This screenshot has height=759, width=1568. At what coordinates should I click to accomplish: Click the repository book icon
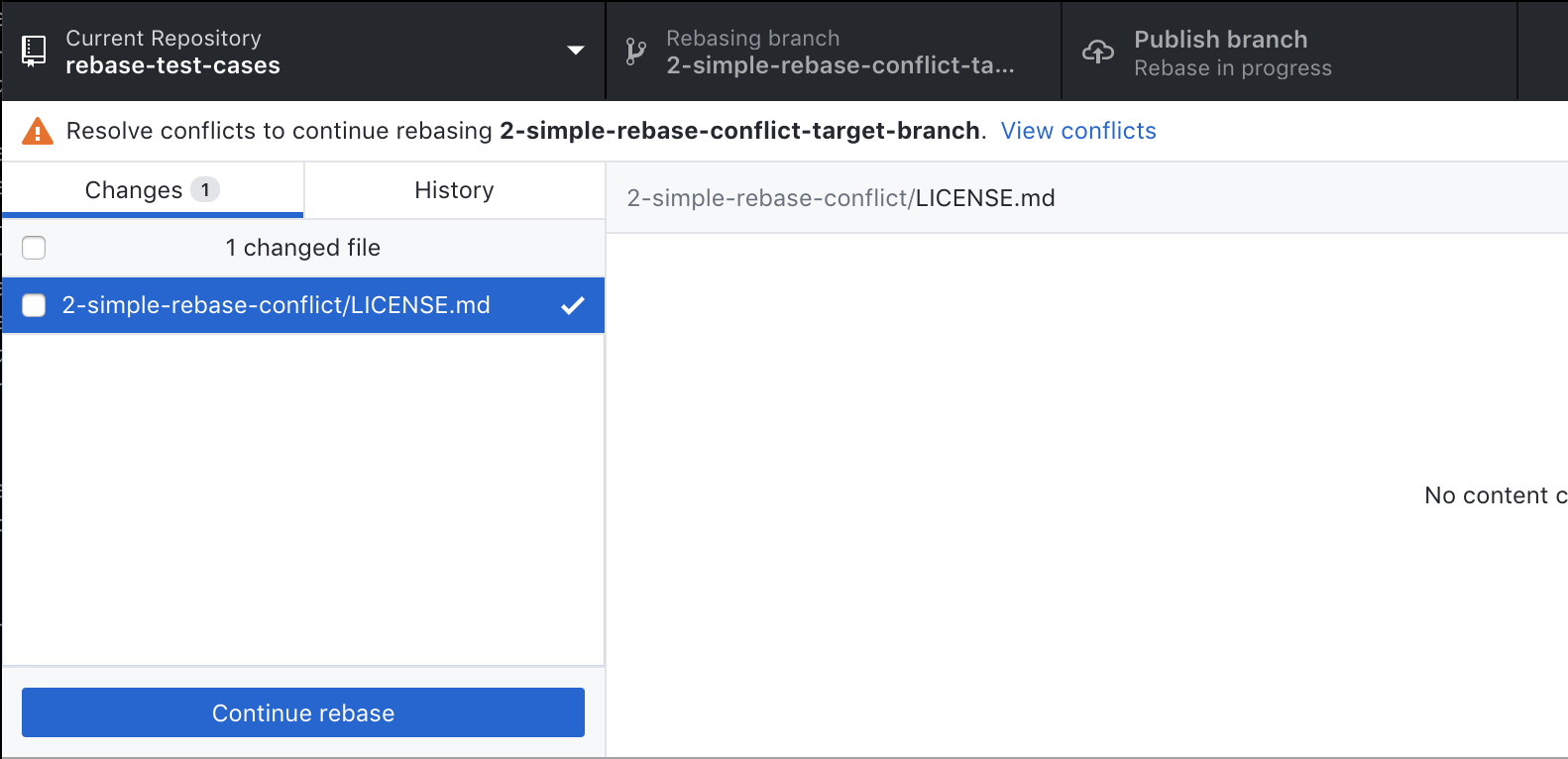pyautogui.click(x=35, y=50)
